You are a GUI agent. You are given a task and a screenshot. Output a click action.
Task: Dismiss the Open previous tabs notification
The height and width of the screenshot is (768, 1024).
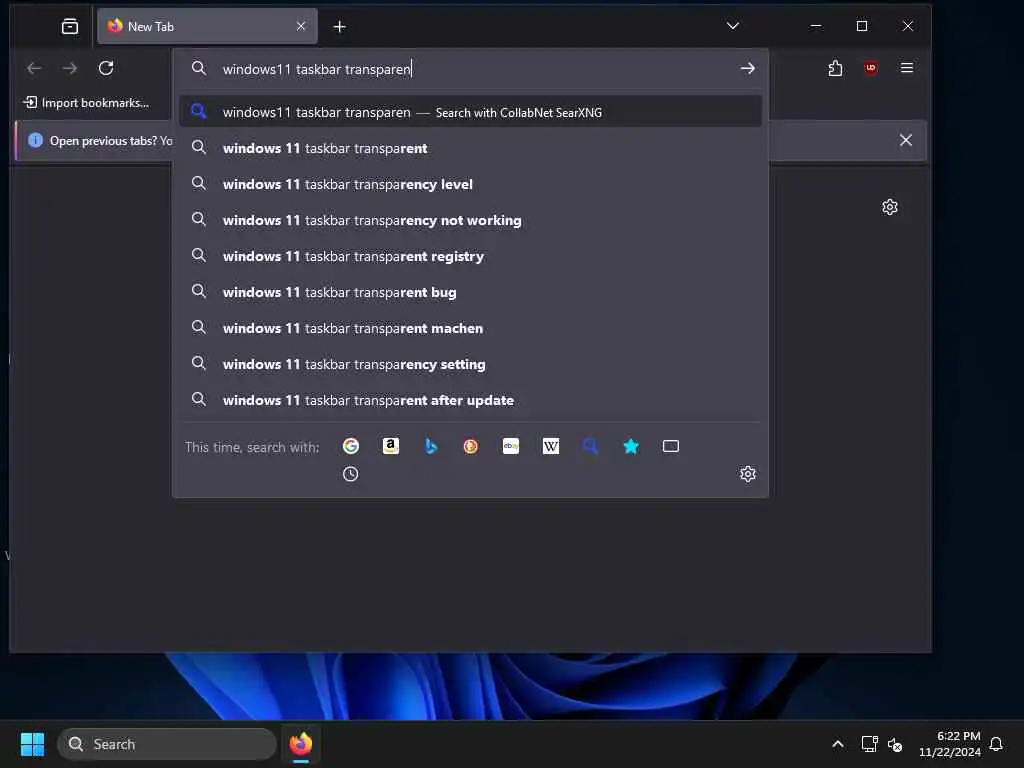click(x=906, y=140)
